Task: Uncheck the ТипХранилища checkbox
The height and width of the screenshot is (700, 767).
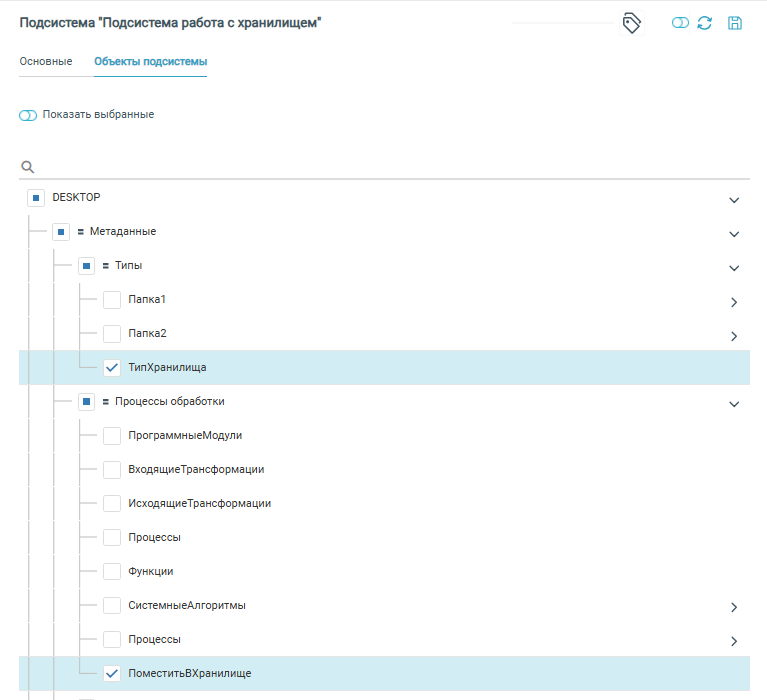Action: [112, 368]
